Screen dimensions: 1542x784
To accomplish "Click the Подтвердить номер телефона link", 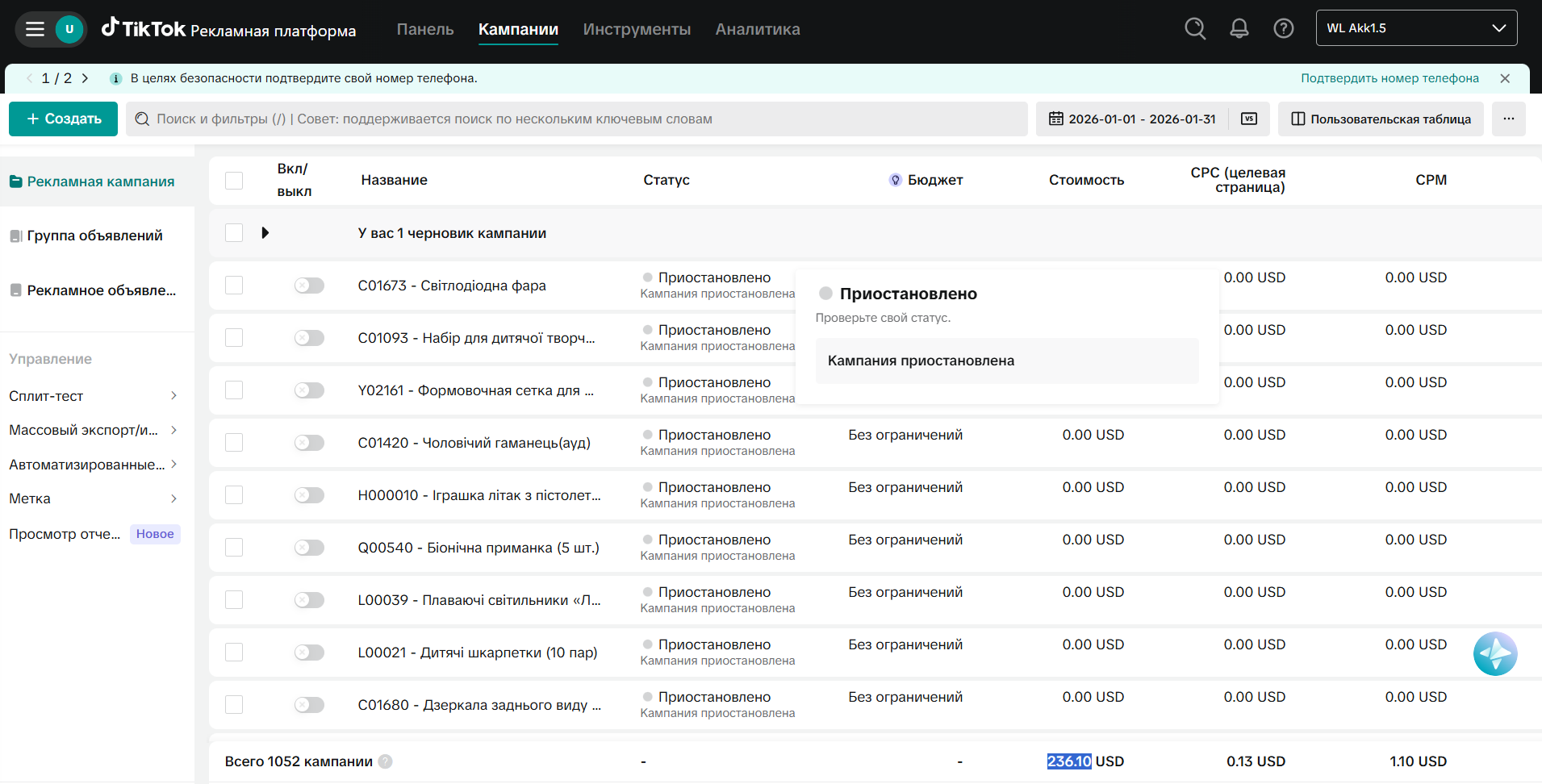I will click(1389, 78).
